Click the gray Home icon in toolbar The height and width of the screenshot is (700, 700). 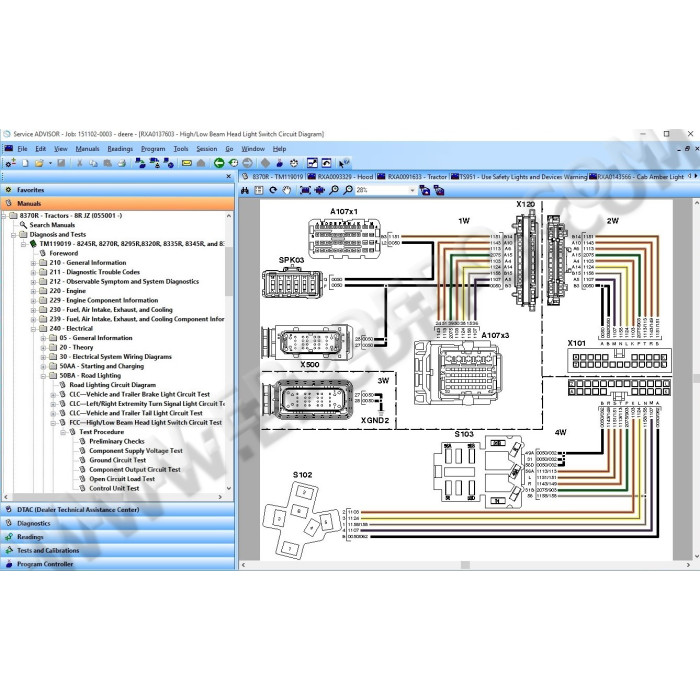coord(201,163)
